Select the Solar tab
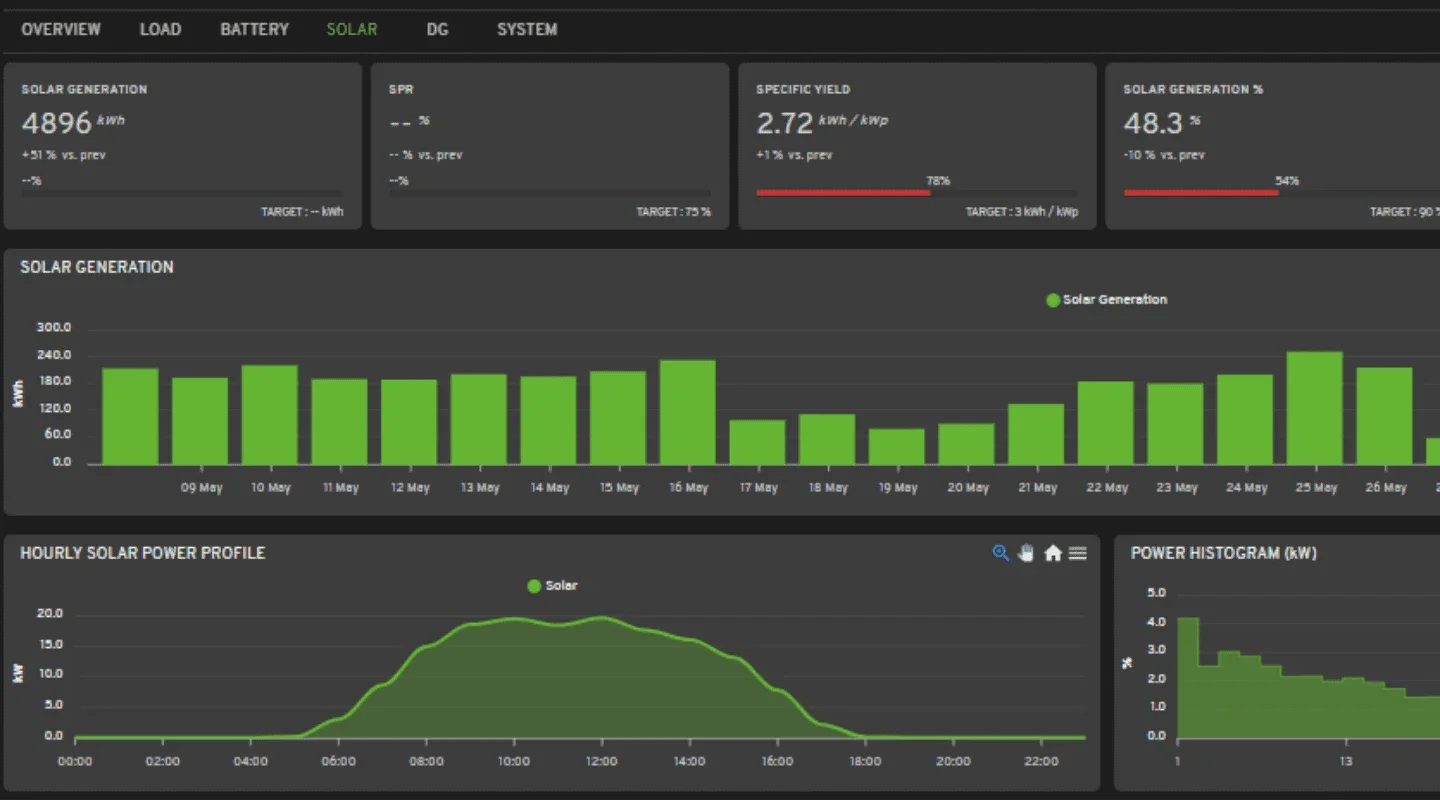 (352, 29)
